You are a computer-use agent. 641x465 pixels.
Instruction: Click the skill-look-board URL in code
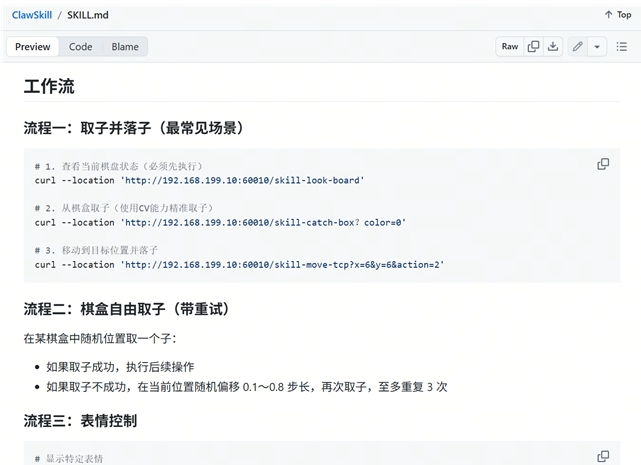click(242, 180)
